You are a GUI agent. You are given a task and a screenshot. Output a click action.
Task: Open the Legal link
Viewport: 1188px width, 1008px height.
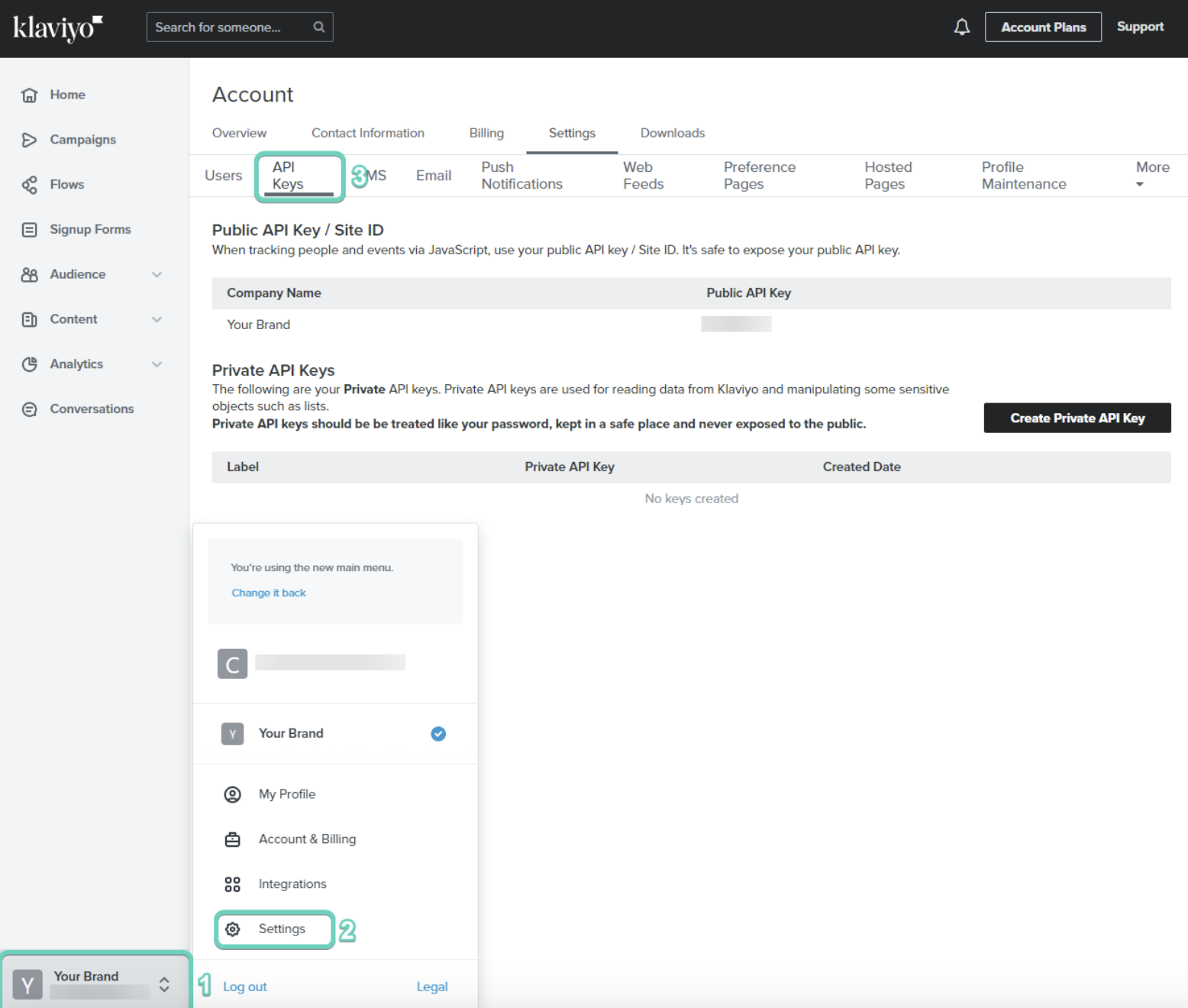pos(432,987)
